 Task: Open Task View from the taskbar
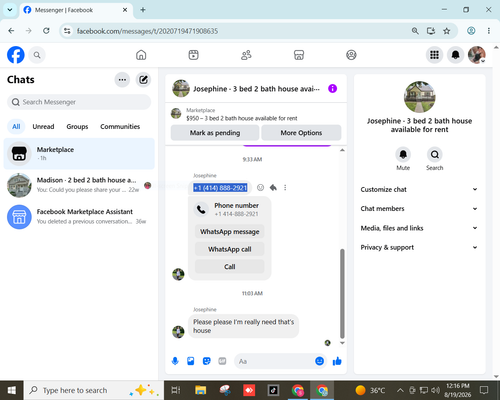pyautogui.click(x=176, y=390)
